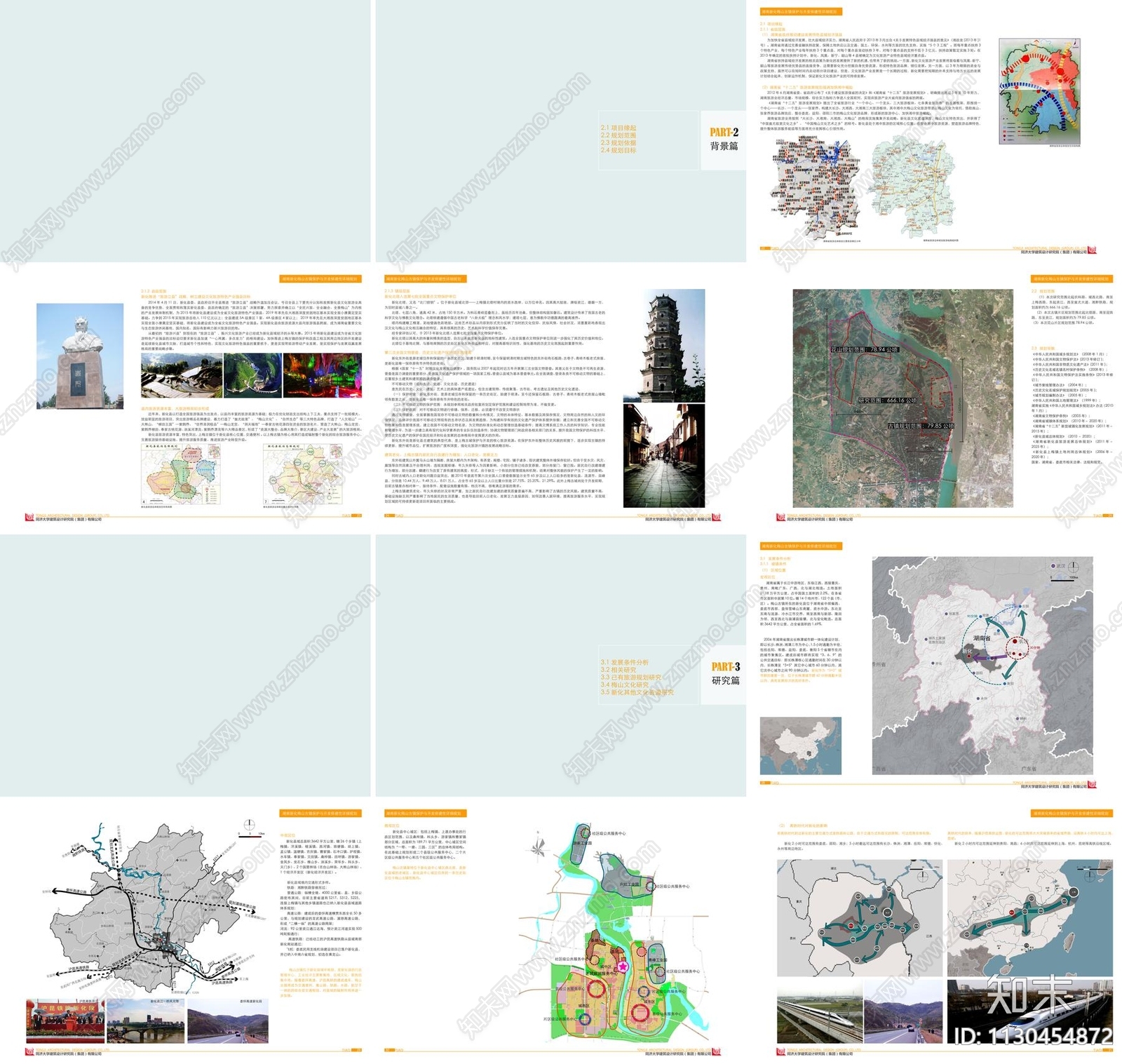The height and width of the screenshot is (1064, 1122).
Task: Click the Tongji institute footer logo, satellite page
Action: 782,518
